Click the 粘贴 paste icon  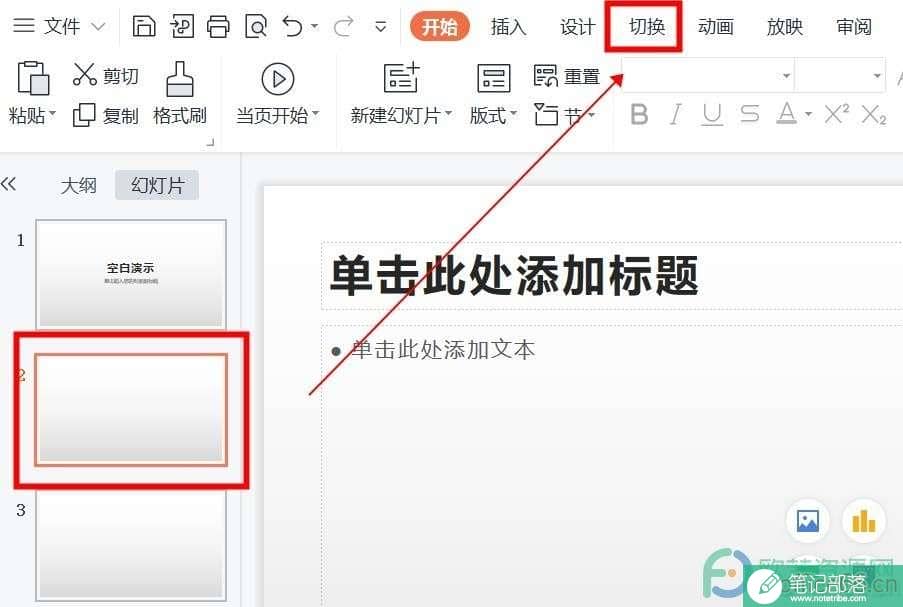coord(33,78)
